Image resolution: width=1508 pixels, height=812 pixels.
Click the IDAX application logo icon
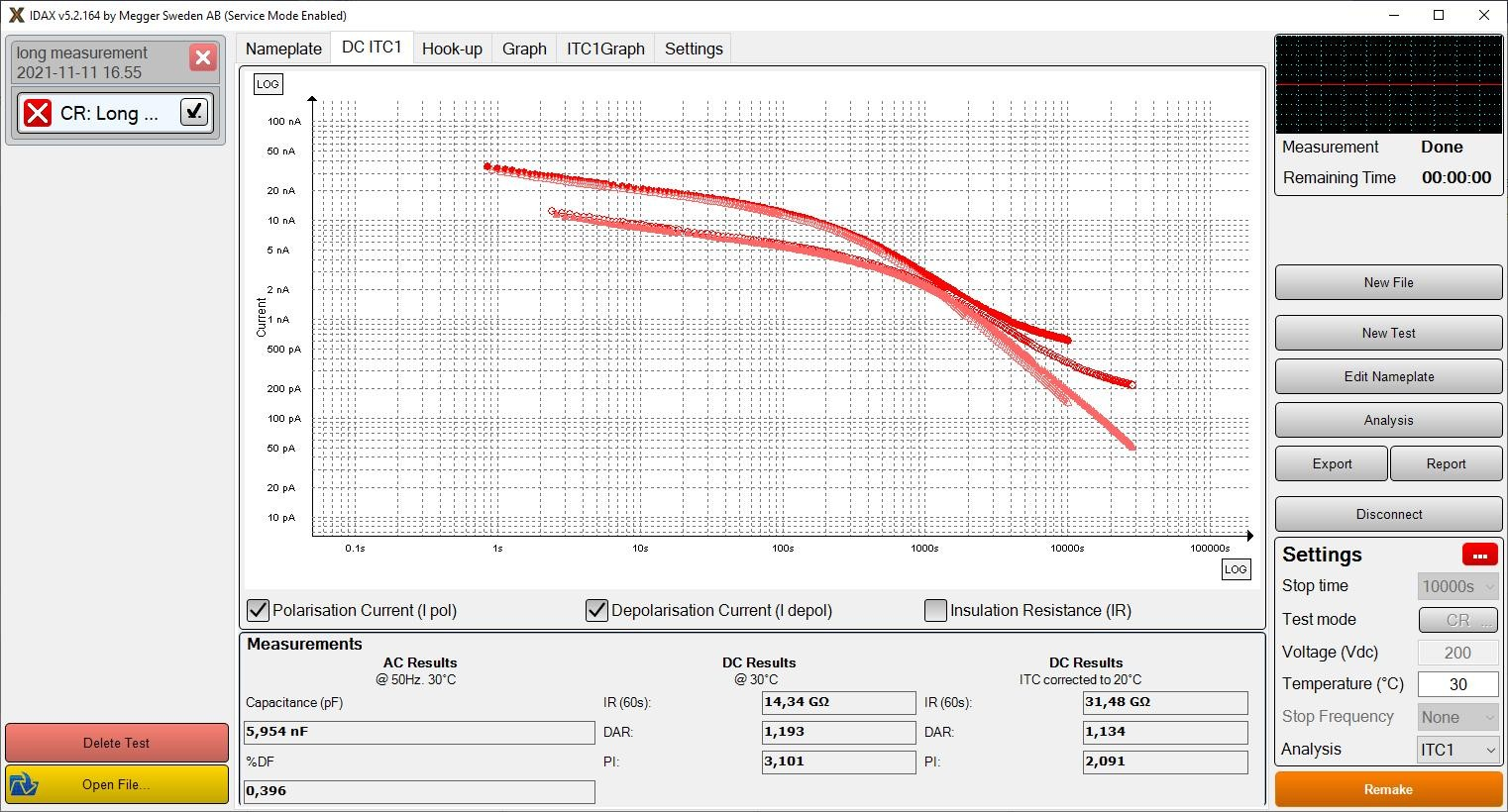pos(15,15)
